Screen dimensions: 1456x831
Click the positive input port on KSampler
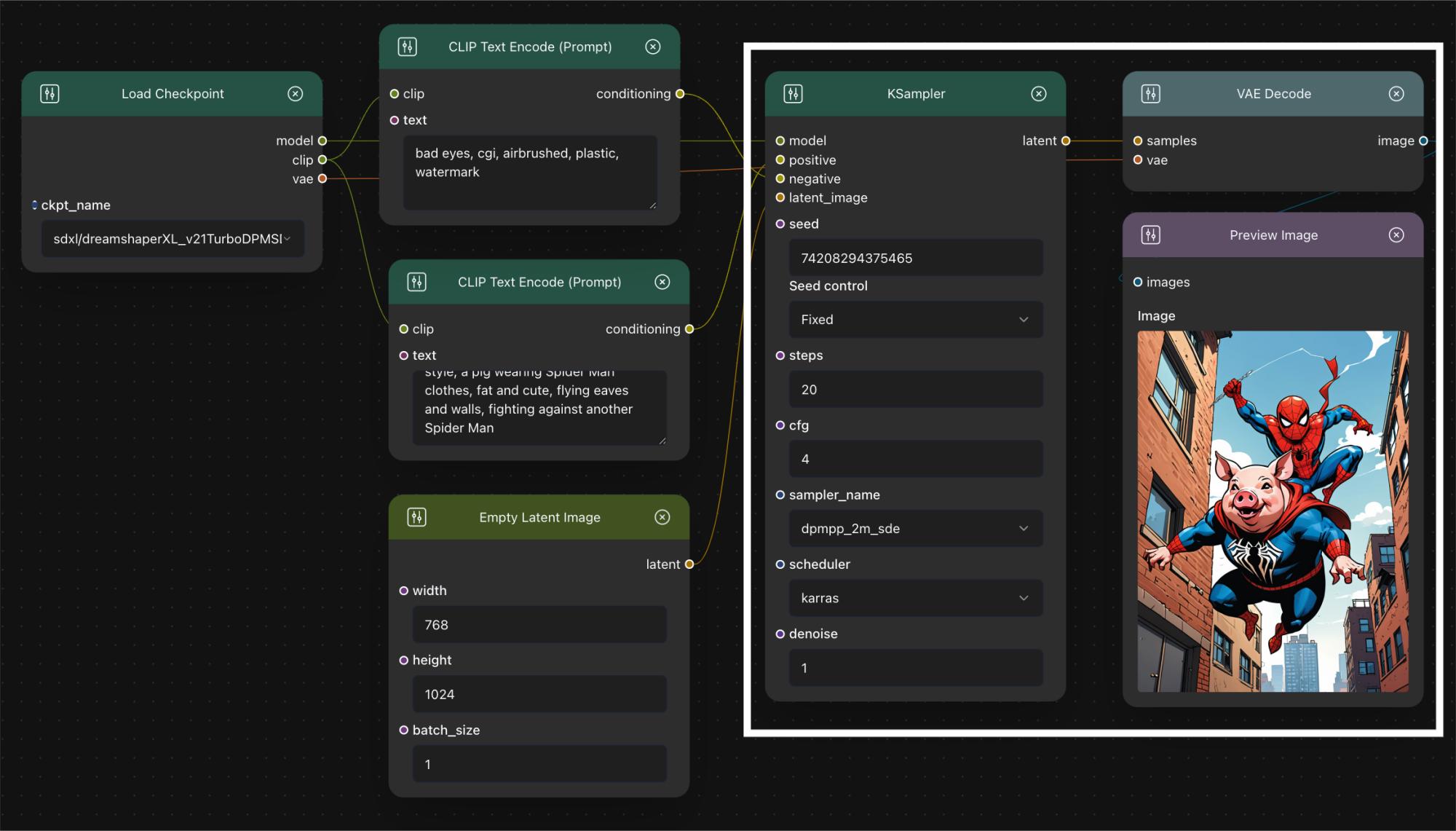point(780,159)
